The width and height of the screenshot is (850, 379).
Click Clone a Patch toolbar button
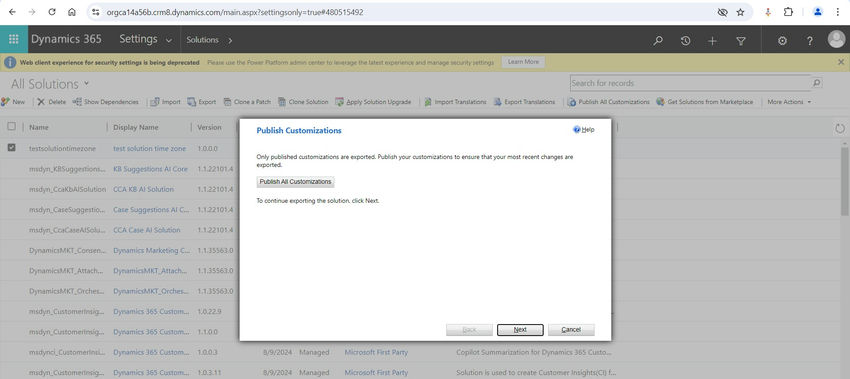point(247,102)
